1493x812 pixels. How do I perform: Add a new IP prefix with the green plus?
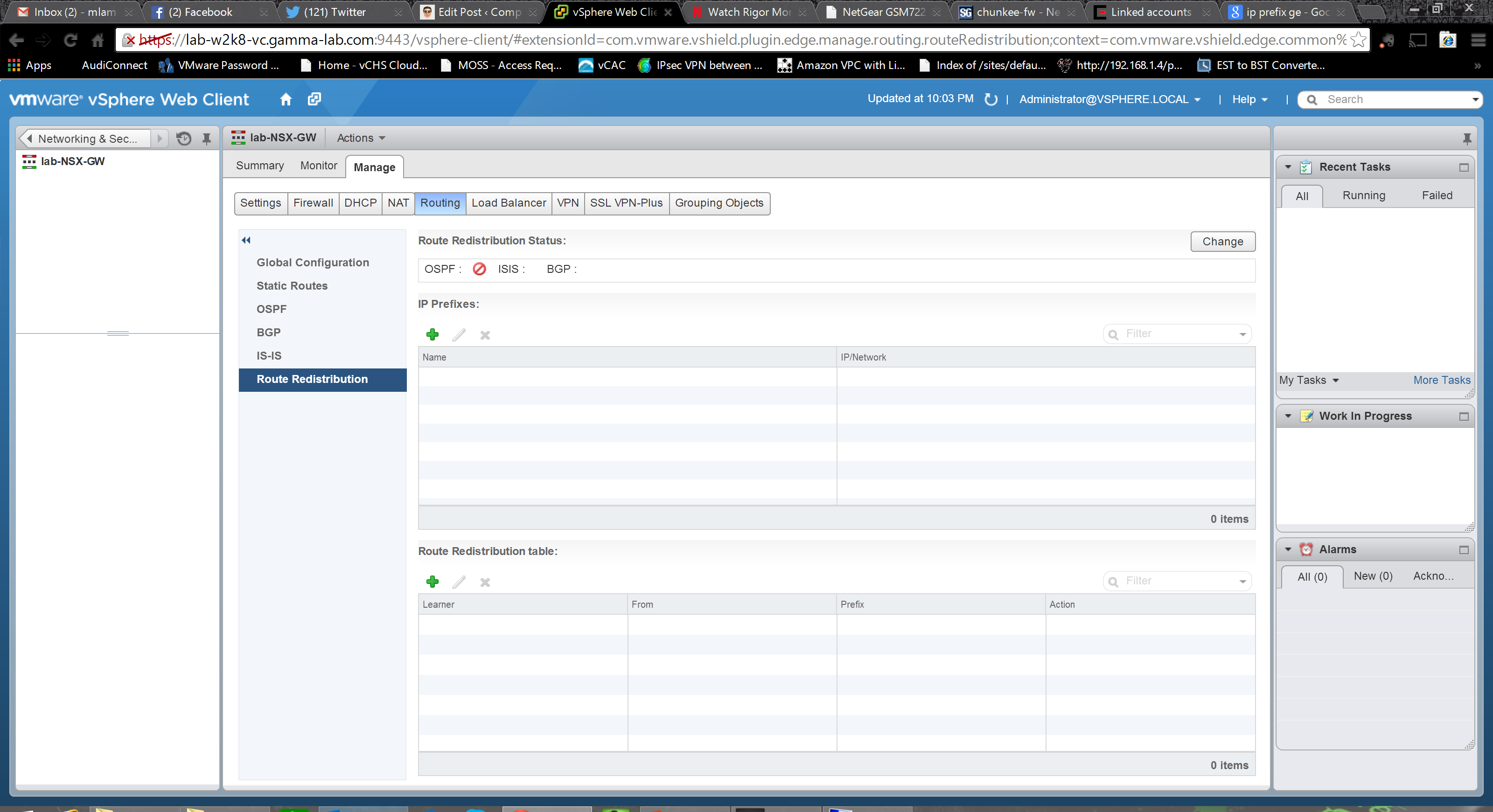click(x=433, y=335)
